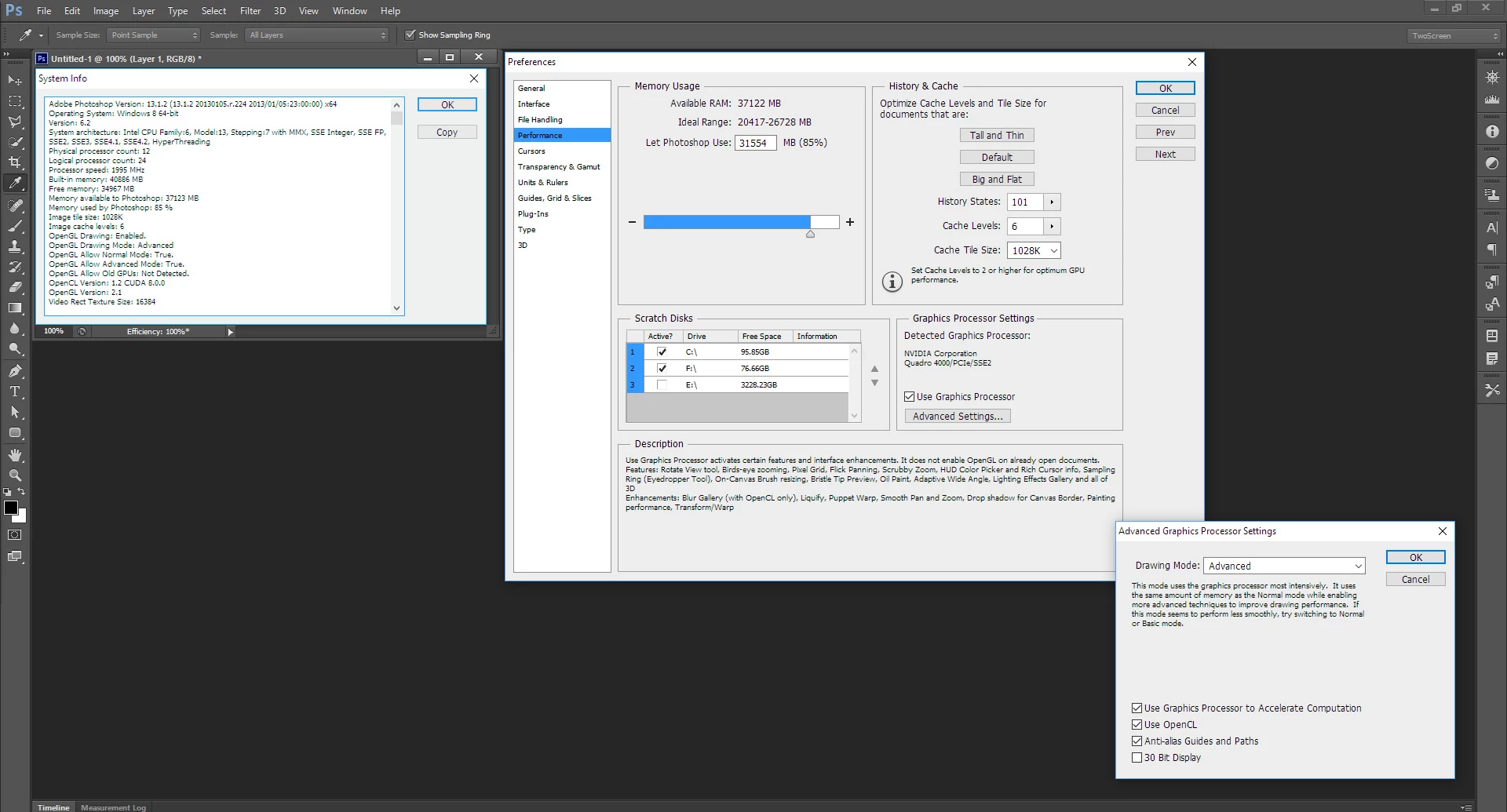Select the File Handling preferences category

click(x=562, y=119)
